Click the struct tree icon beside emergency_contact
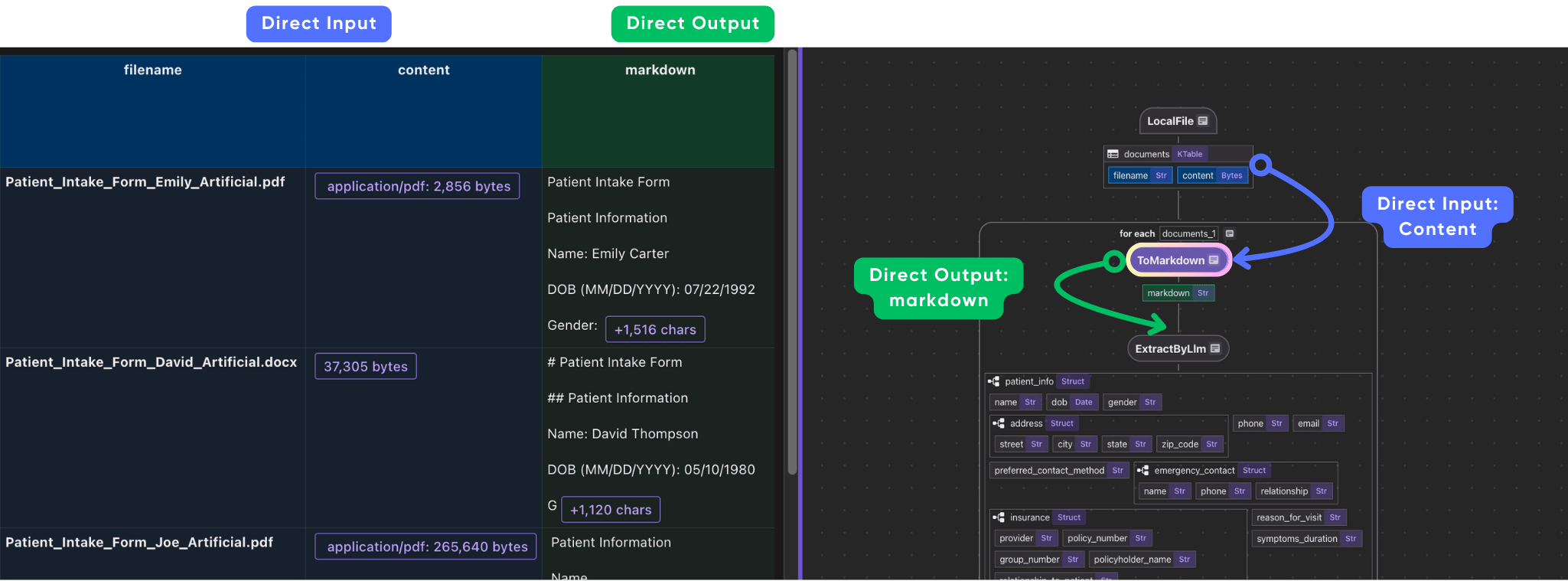 point(1143,470)
